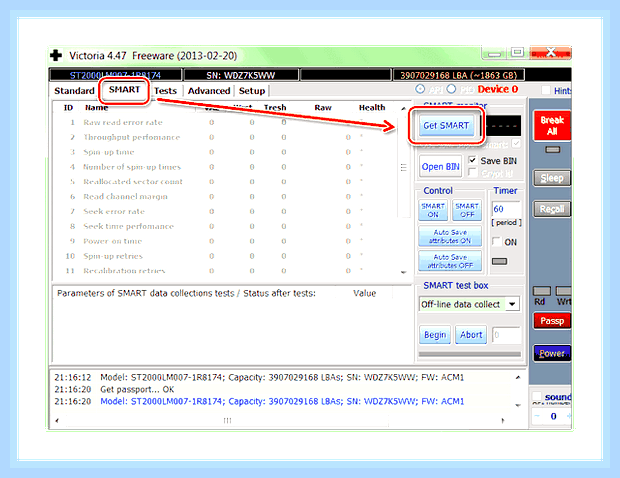
Task: Click the black cross Victoria app icon
Action: click(x=56, y=55)
